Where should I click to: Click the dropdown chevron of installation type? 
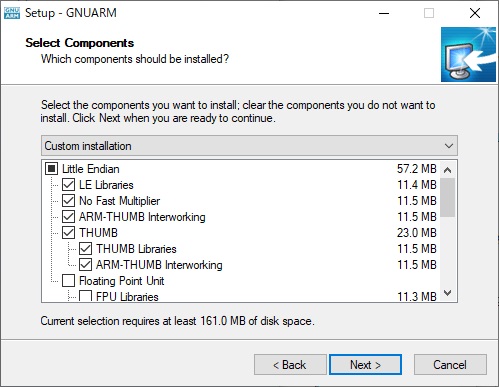[449, 146]
